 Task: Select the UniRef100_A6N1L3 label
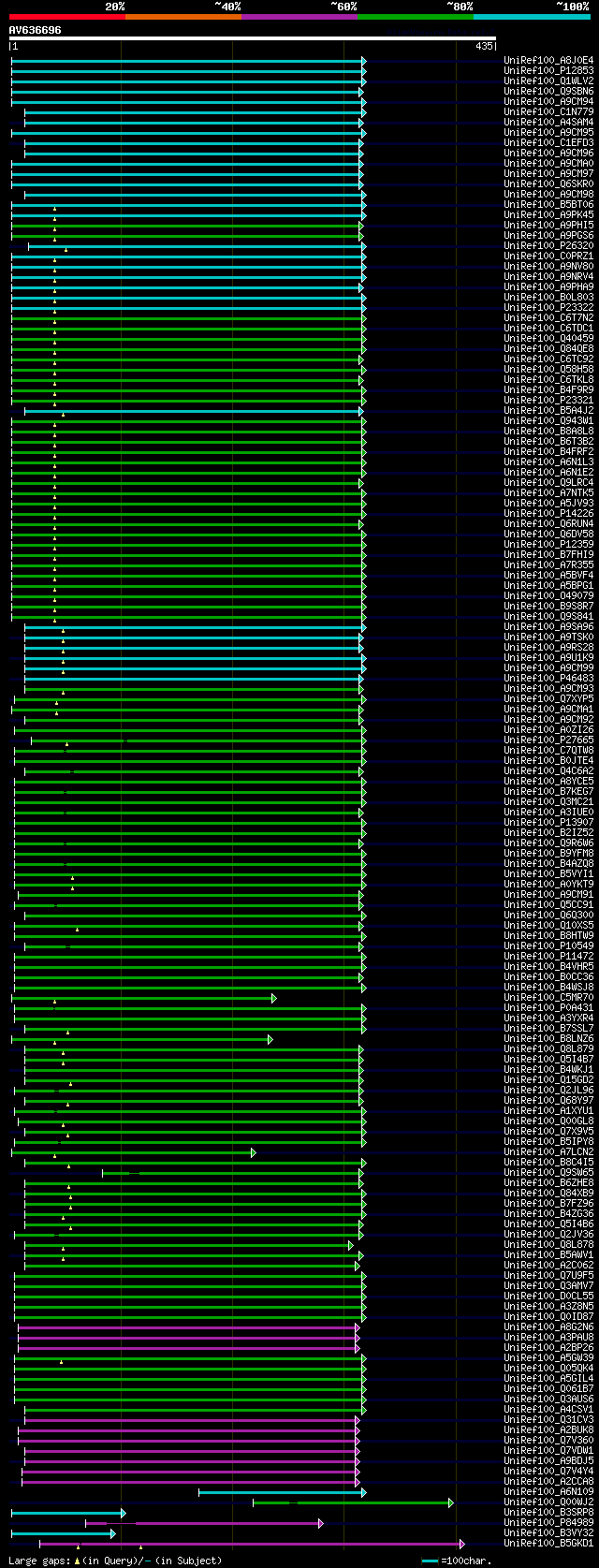[x=548, y=462]
